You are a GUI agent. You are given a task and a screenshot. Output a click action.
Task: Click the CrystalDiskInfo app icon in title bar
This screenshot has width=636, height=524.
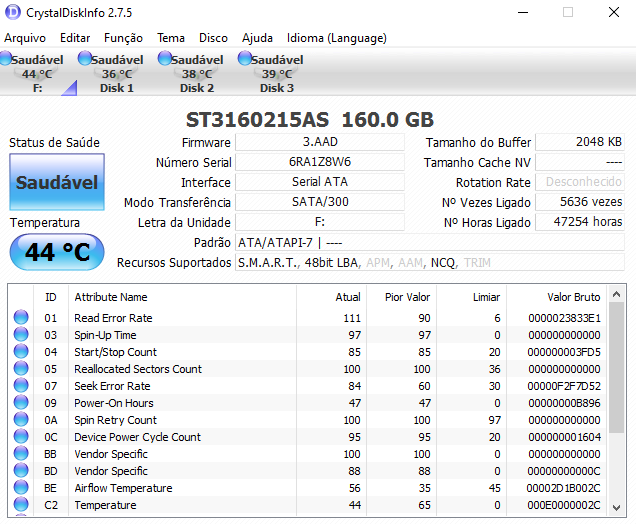pyautogui.click(x=13, y=12)
